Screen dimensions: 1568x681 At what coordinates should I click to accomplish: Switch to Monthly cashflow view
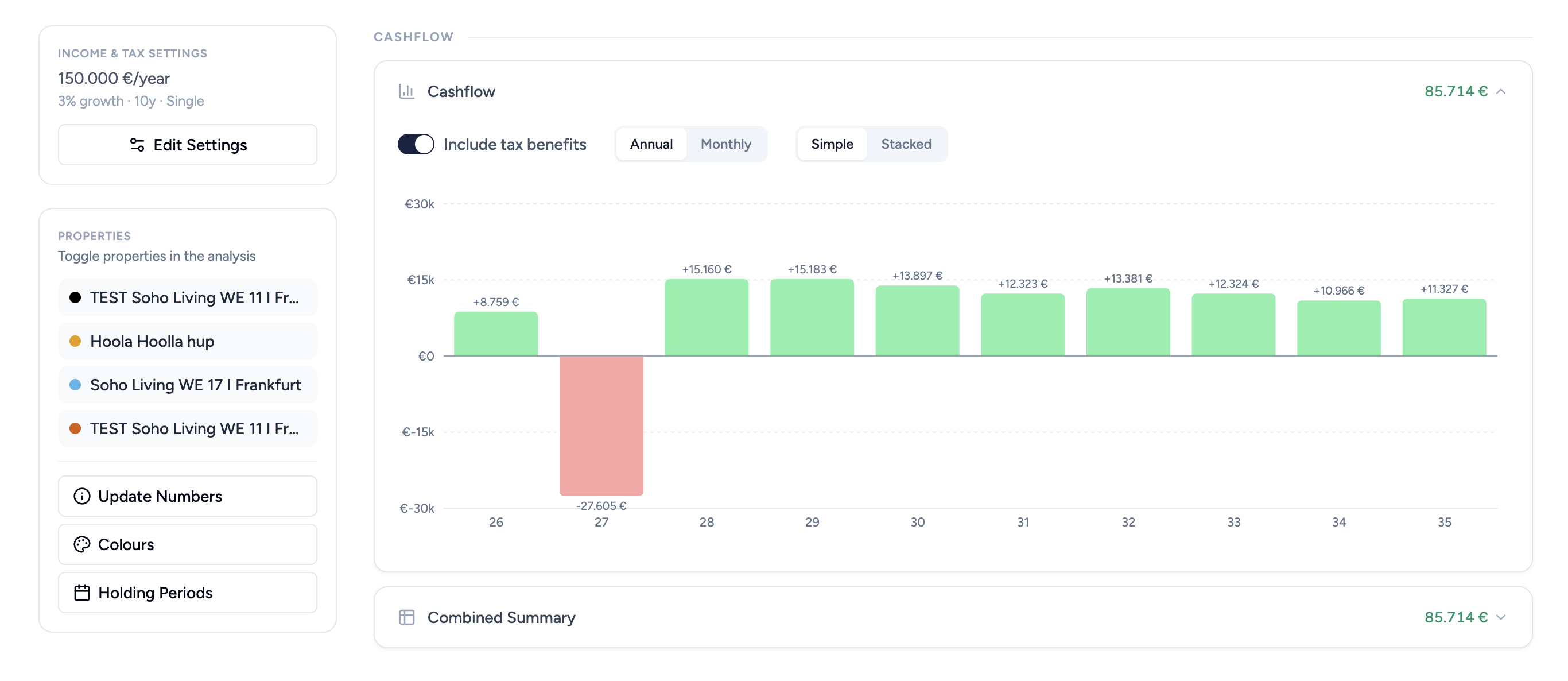[x=725, y=144]
